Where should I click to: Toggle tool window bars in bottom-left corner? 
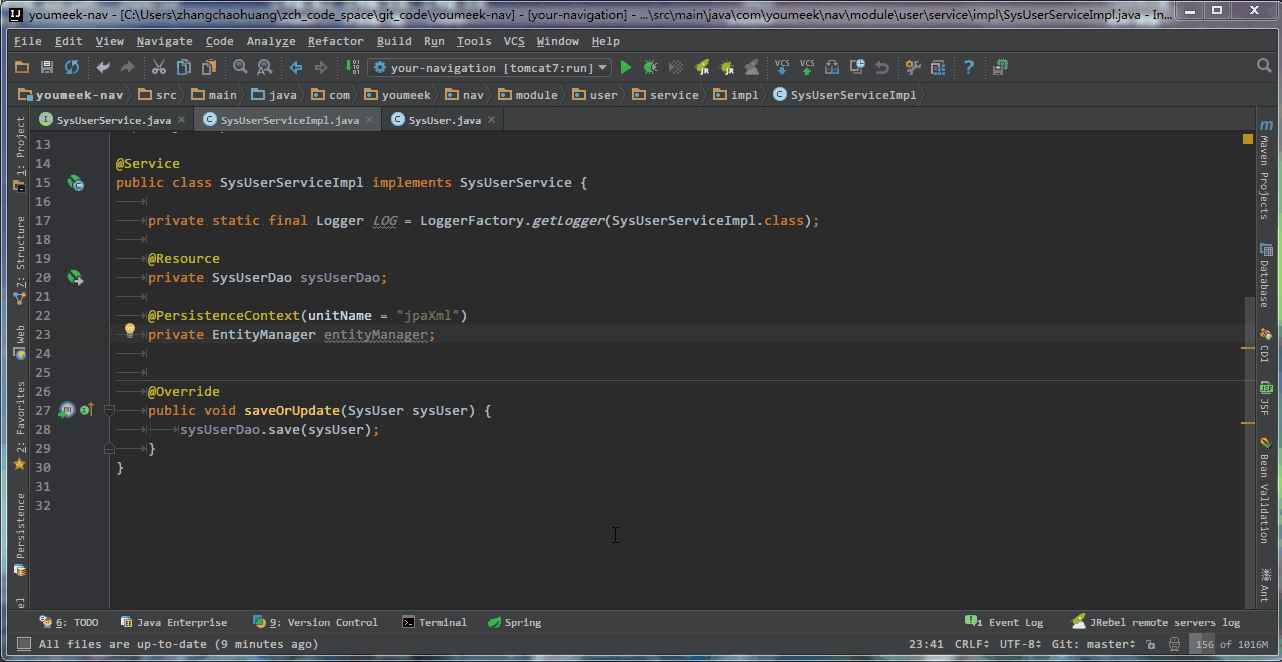24,644
